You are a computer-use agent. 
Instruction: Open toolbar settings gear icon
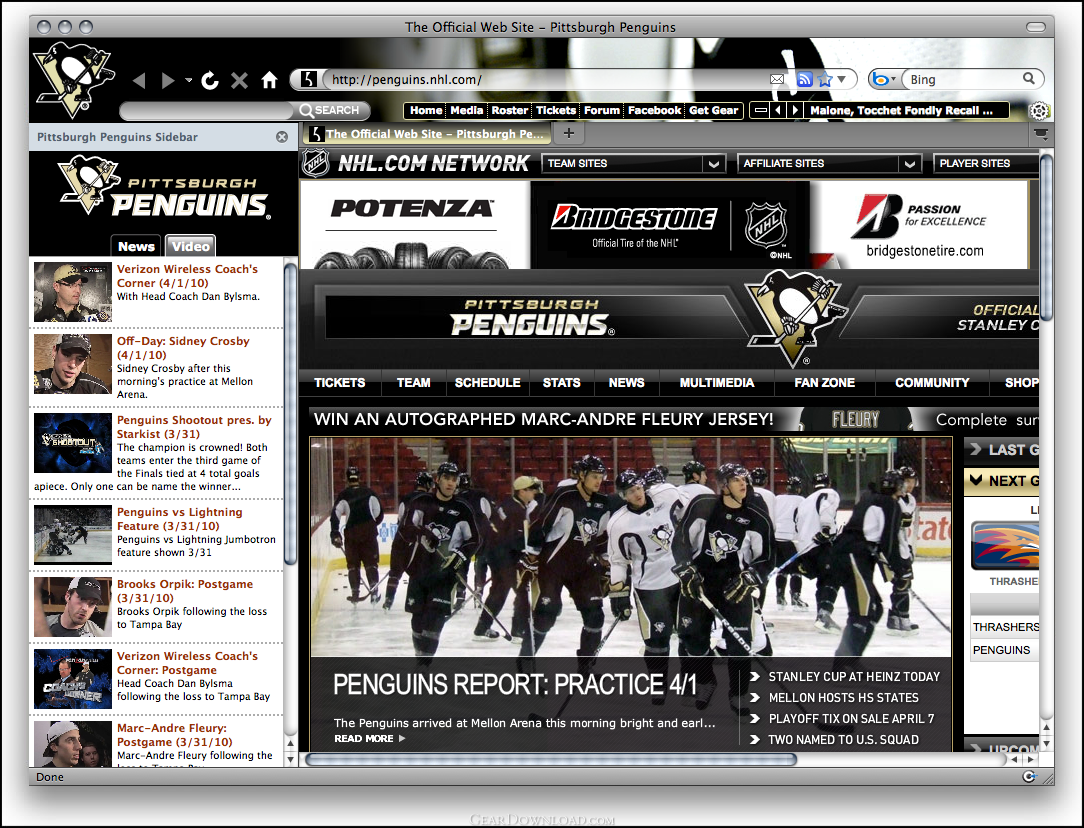(1039, 111)
